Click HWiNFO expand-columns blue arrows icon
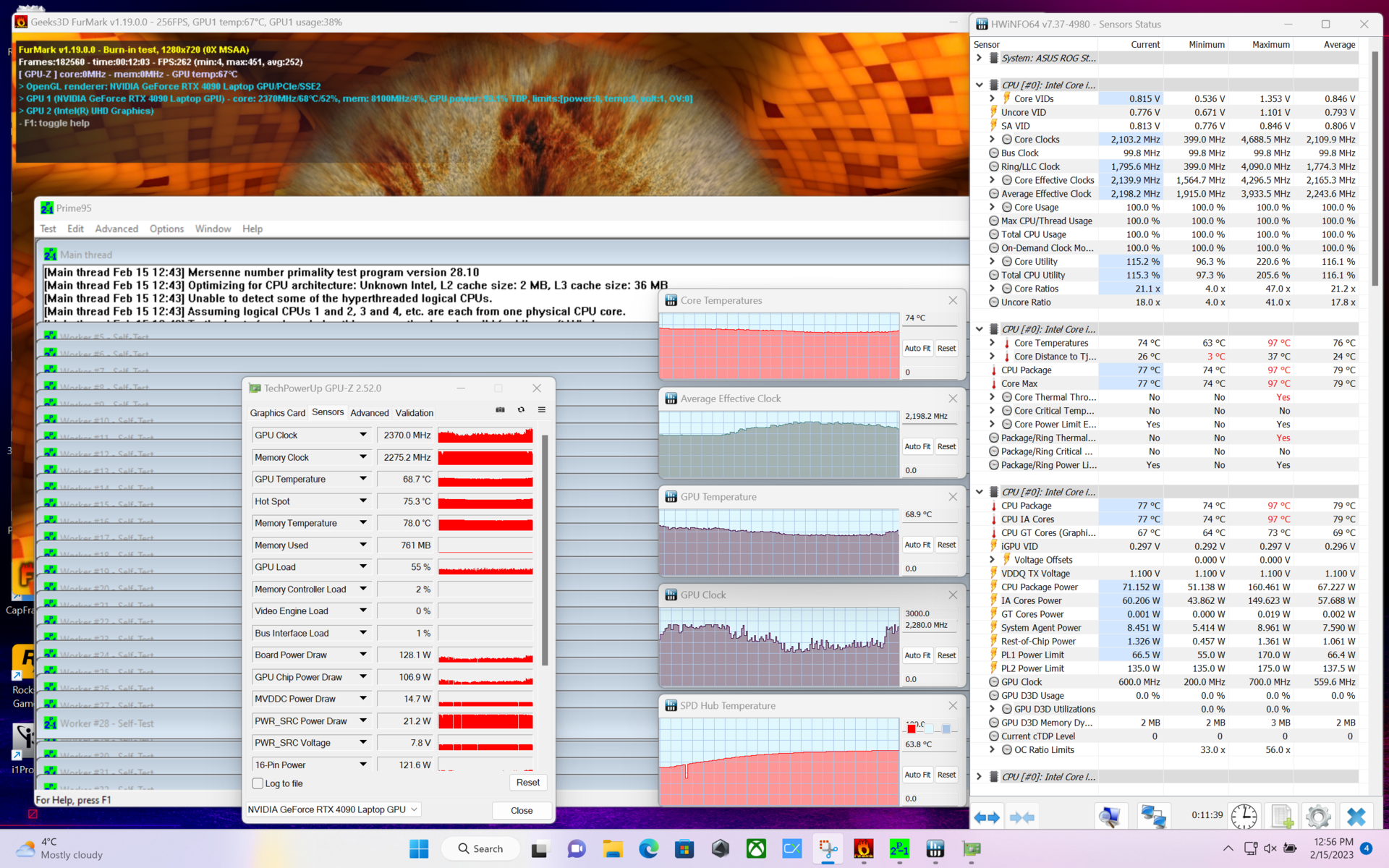Screen dimensions: 1389x868 coord(987,817)
